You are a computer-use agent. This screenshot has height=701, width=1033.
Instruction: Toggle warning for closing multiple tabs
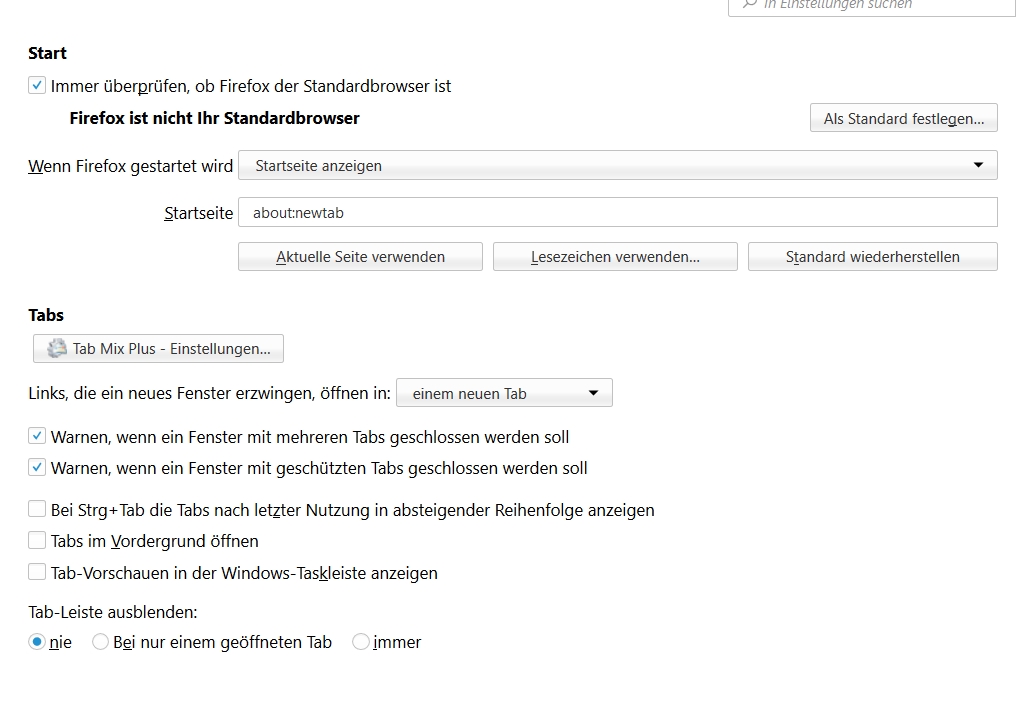37,435
